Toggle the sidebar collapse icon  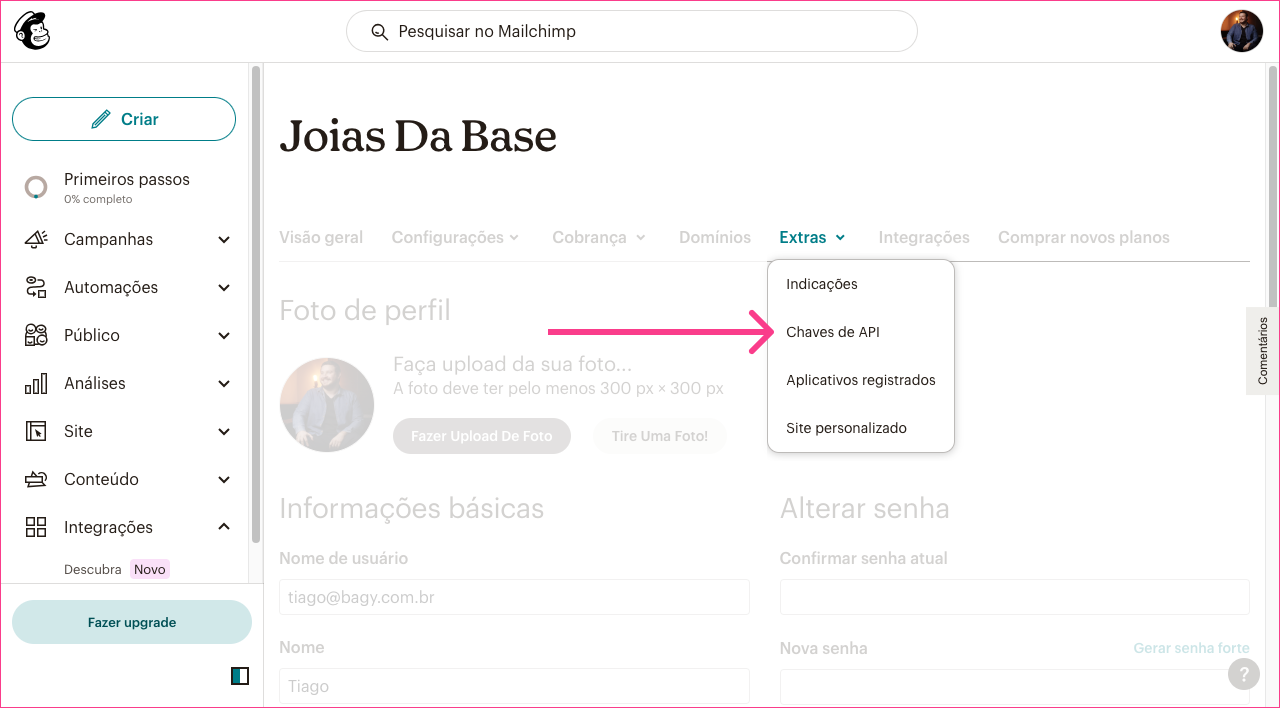[x=239, y=676]
